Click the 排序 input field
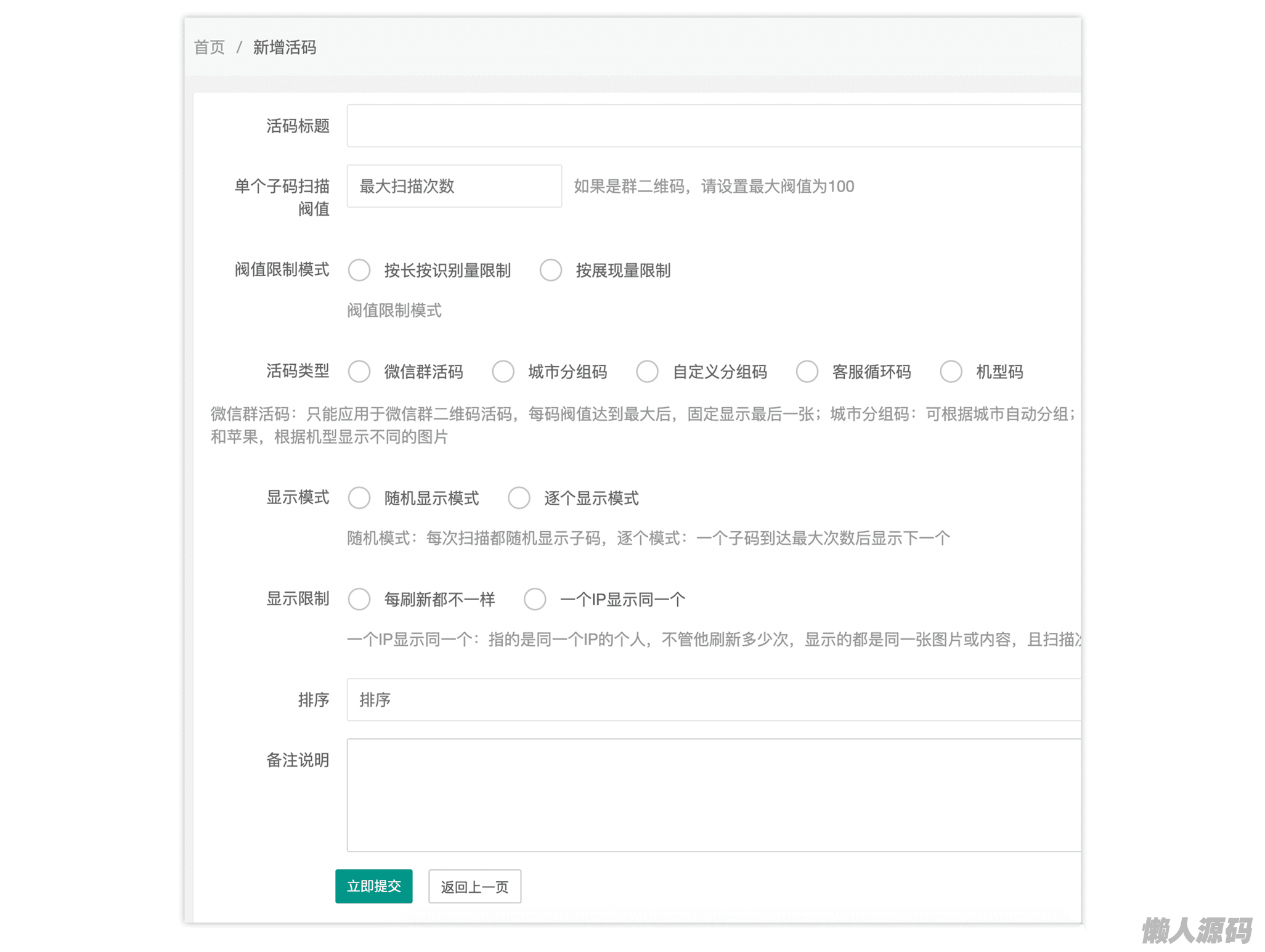This screenshot has height=952, width=1265. 713,699
